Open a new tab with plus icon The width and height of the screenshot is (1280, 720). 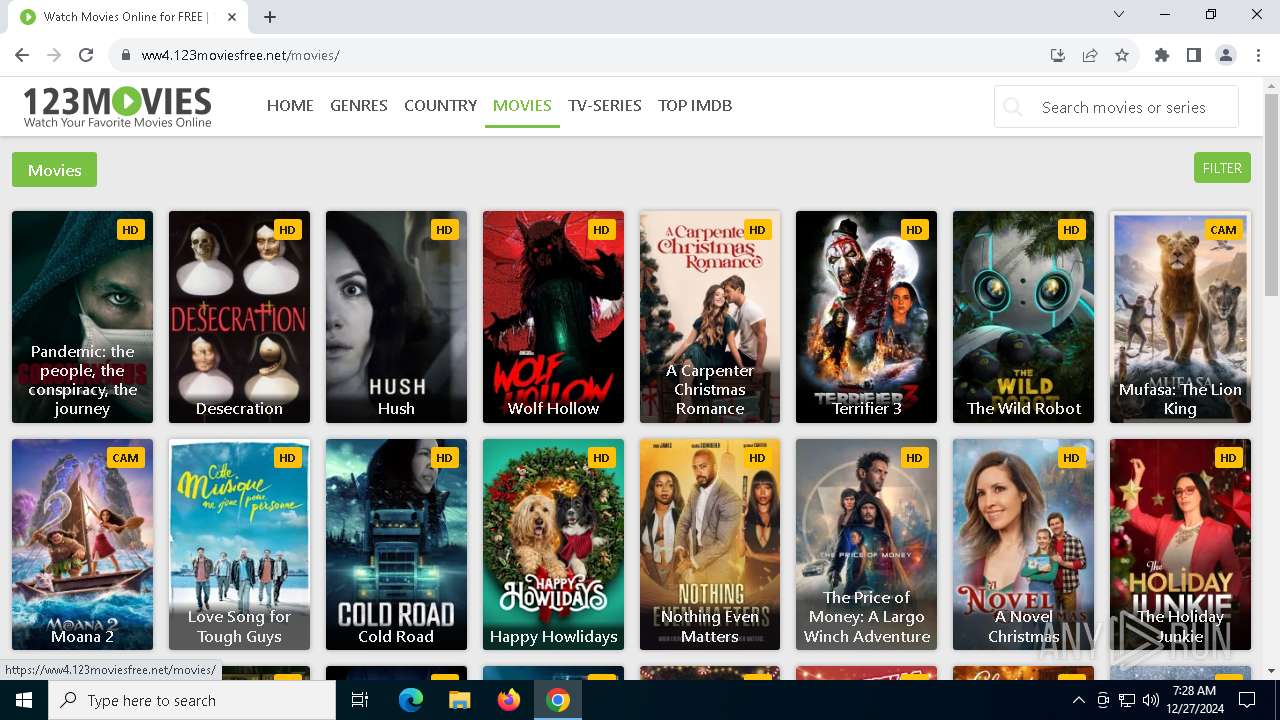(x=270, y=17)
